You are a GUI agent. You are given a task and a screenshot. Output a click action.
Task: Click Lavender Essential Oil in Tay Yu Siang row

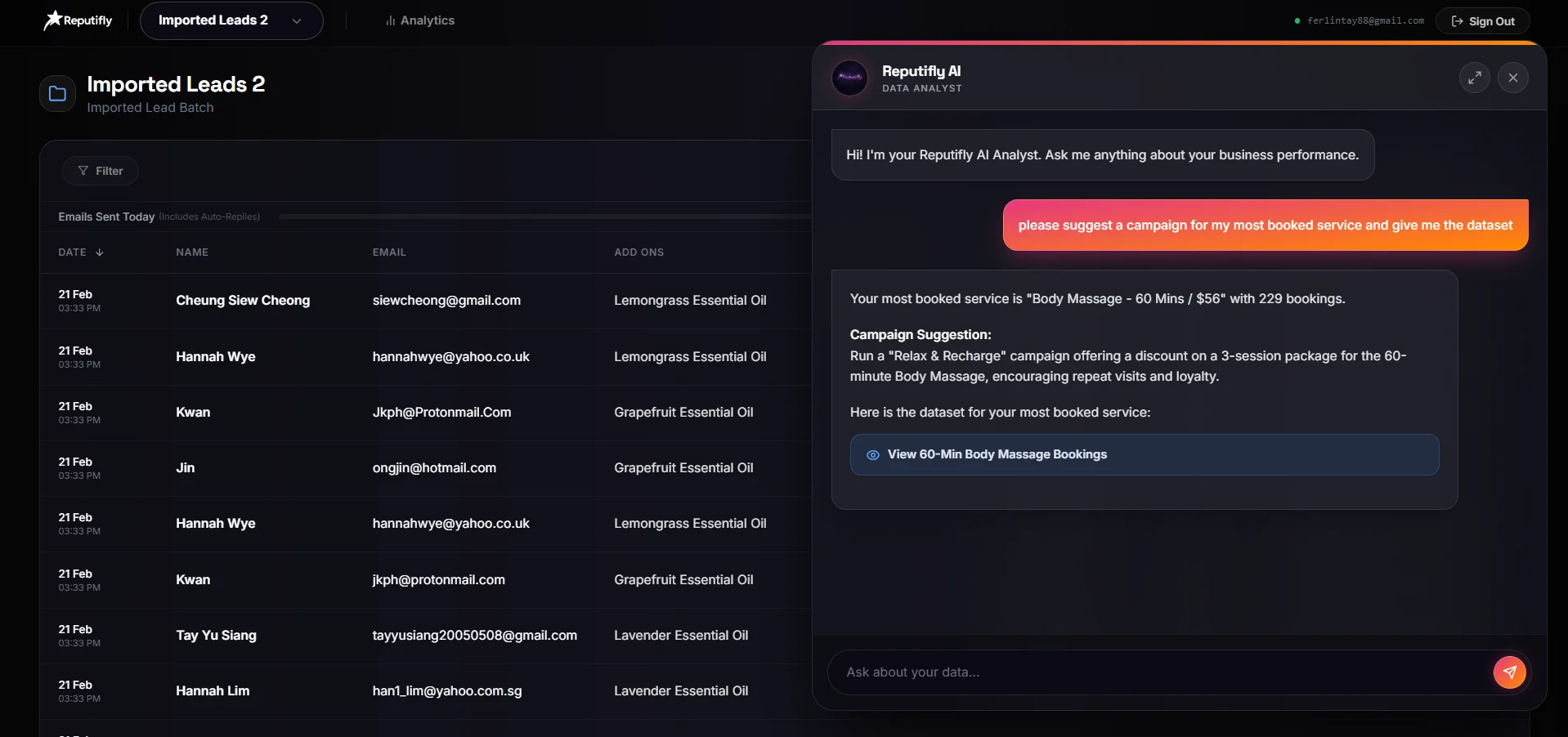[x=681, y=636]
